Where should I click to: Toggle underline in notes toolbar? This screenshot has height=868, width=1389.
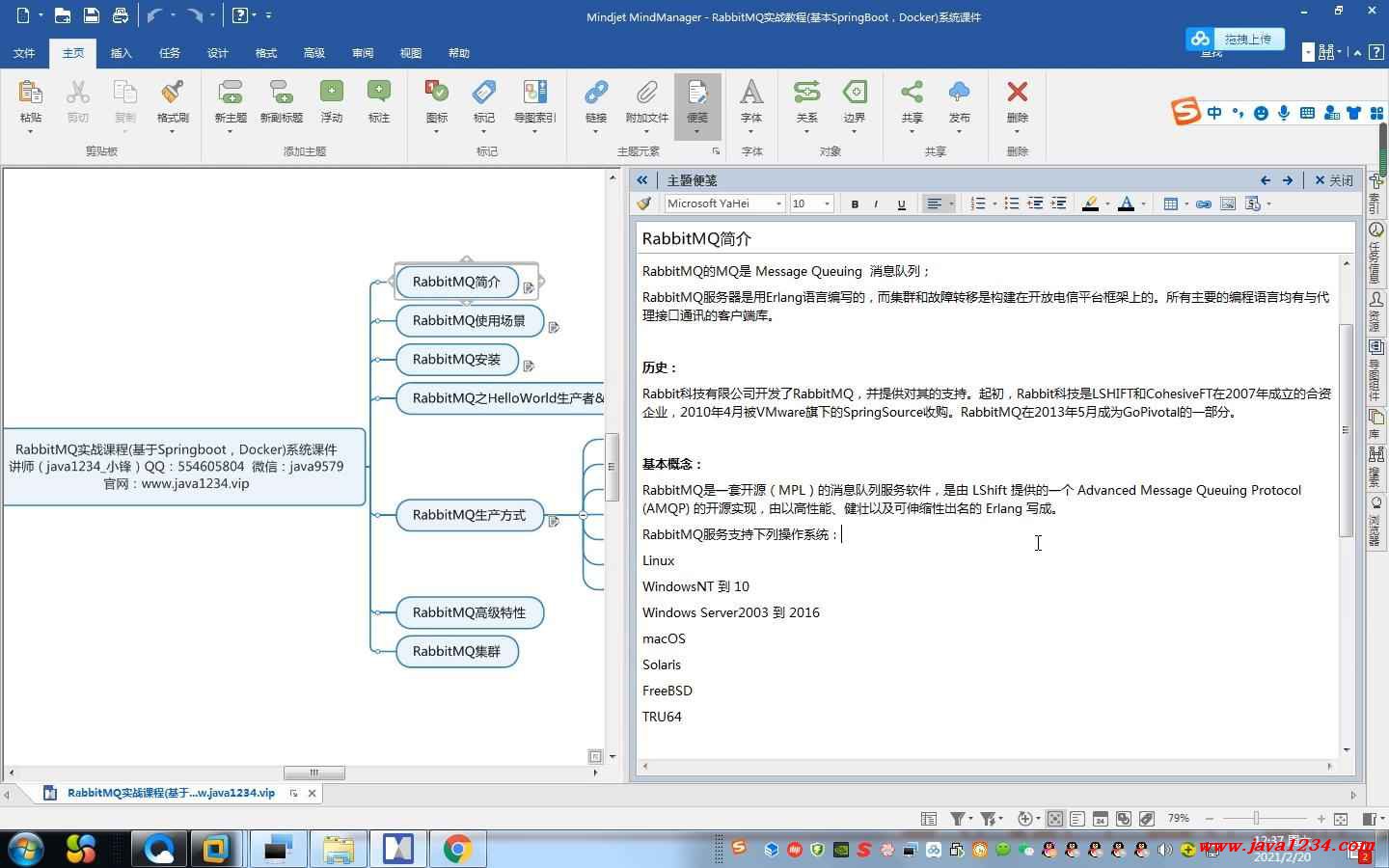tap(901, 203)
